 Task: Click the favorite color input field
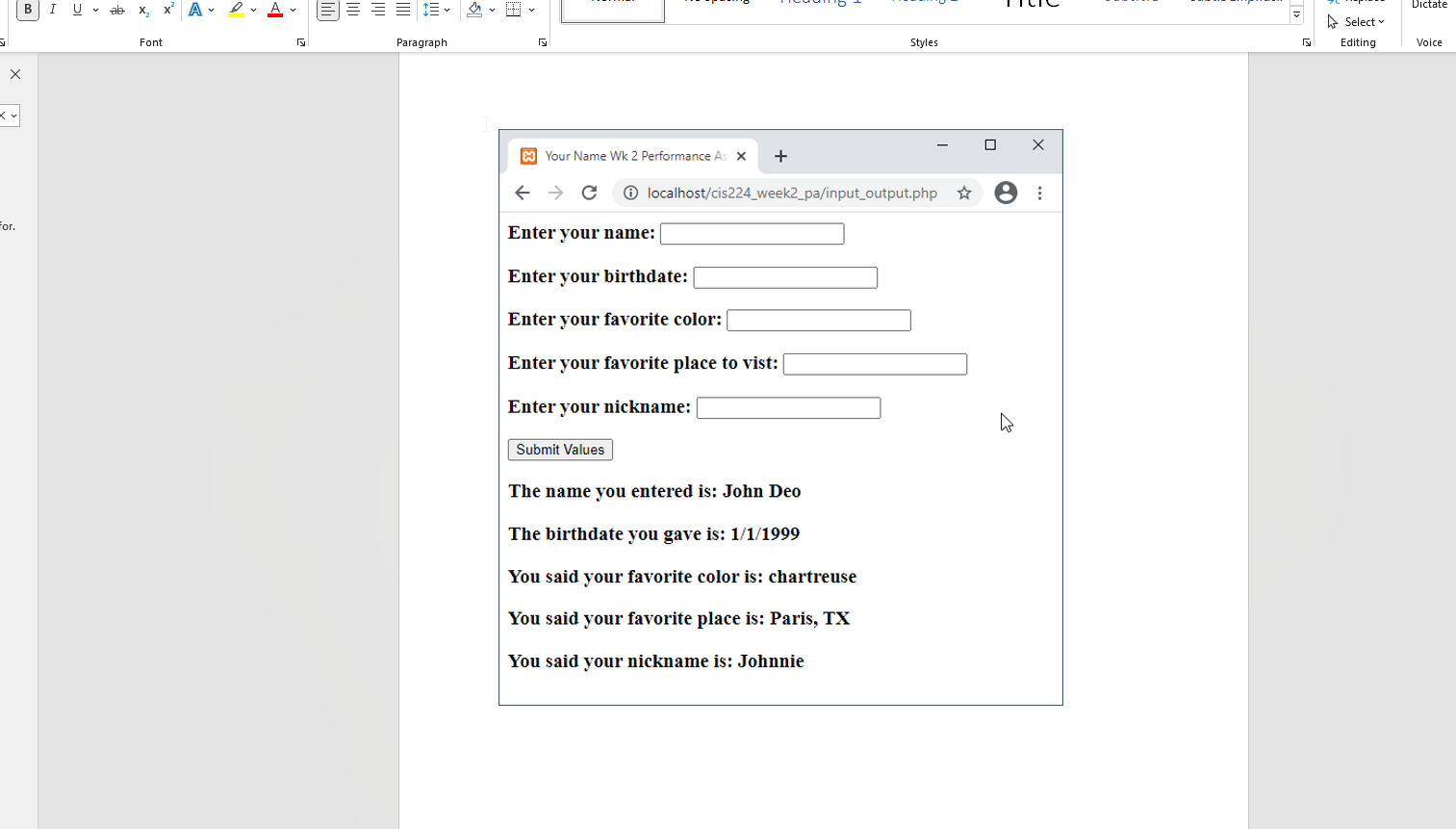coord(819,321)
